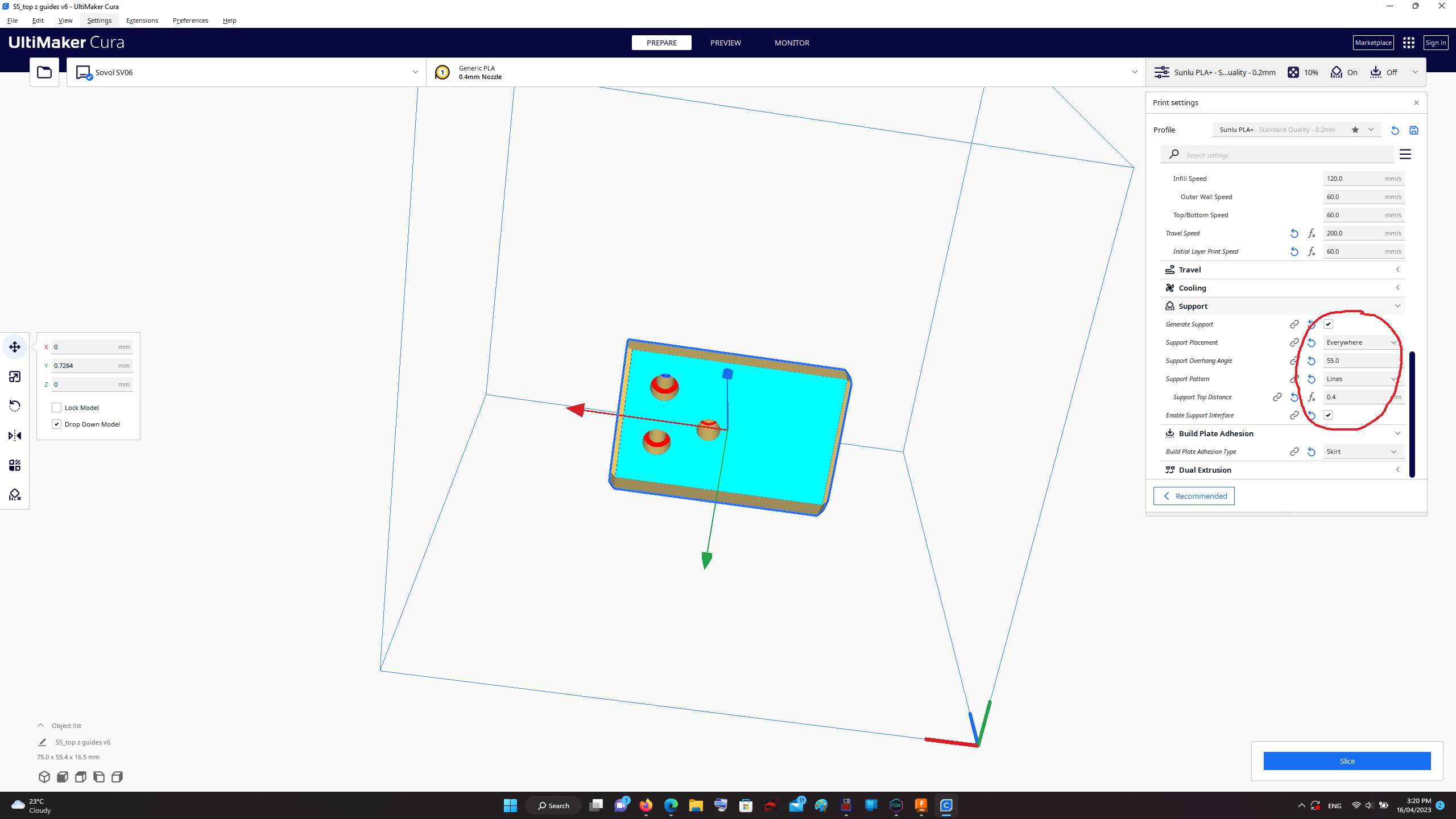Open the Support Placement dropdown

[x=1361, y=342]
